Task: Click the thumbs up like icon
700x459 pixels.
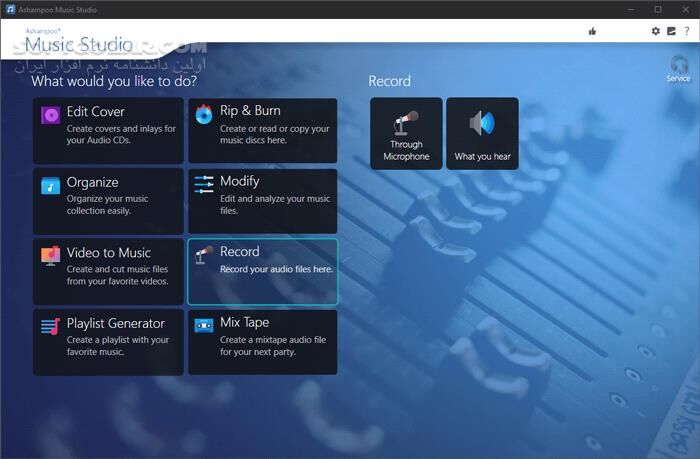Action: [592, 31]
